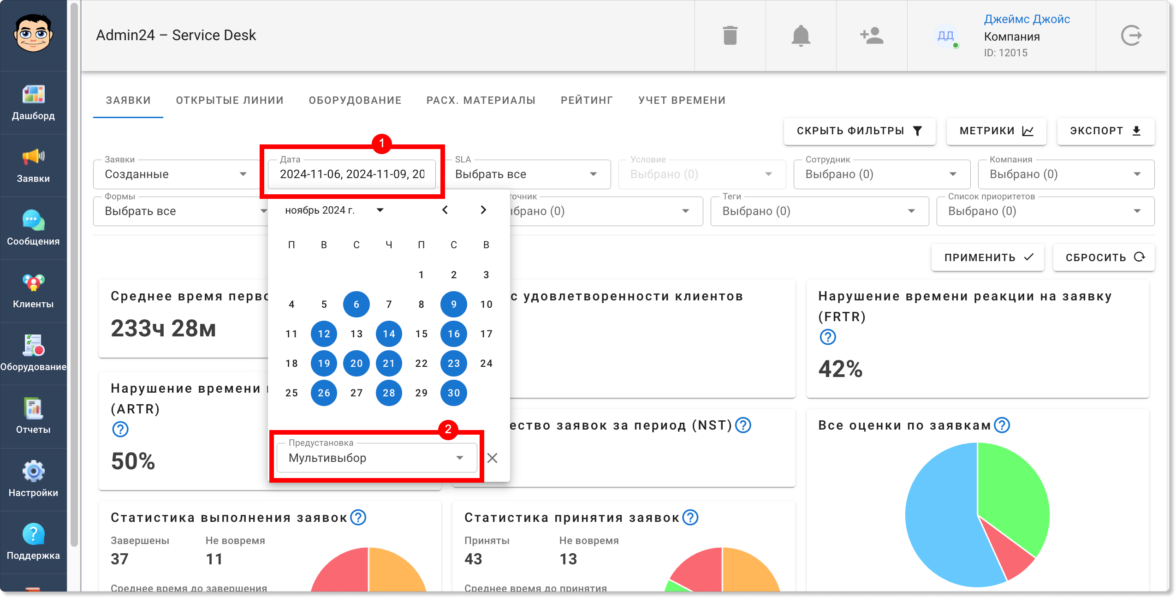Open the trash bin icon in header

tap(730, 35)
